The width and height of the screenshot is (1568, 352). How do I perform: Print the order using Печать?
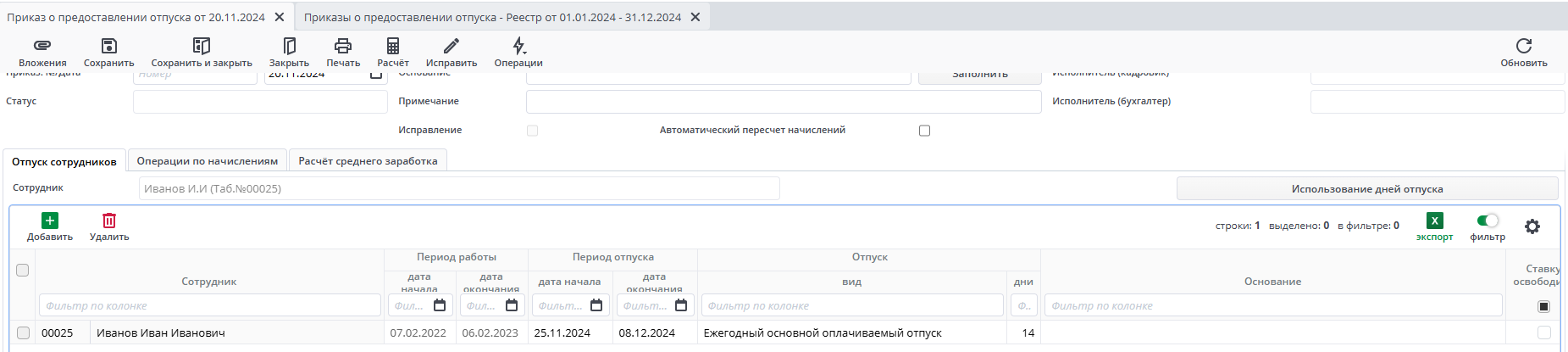tap(343, 53)
